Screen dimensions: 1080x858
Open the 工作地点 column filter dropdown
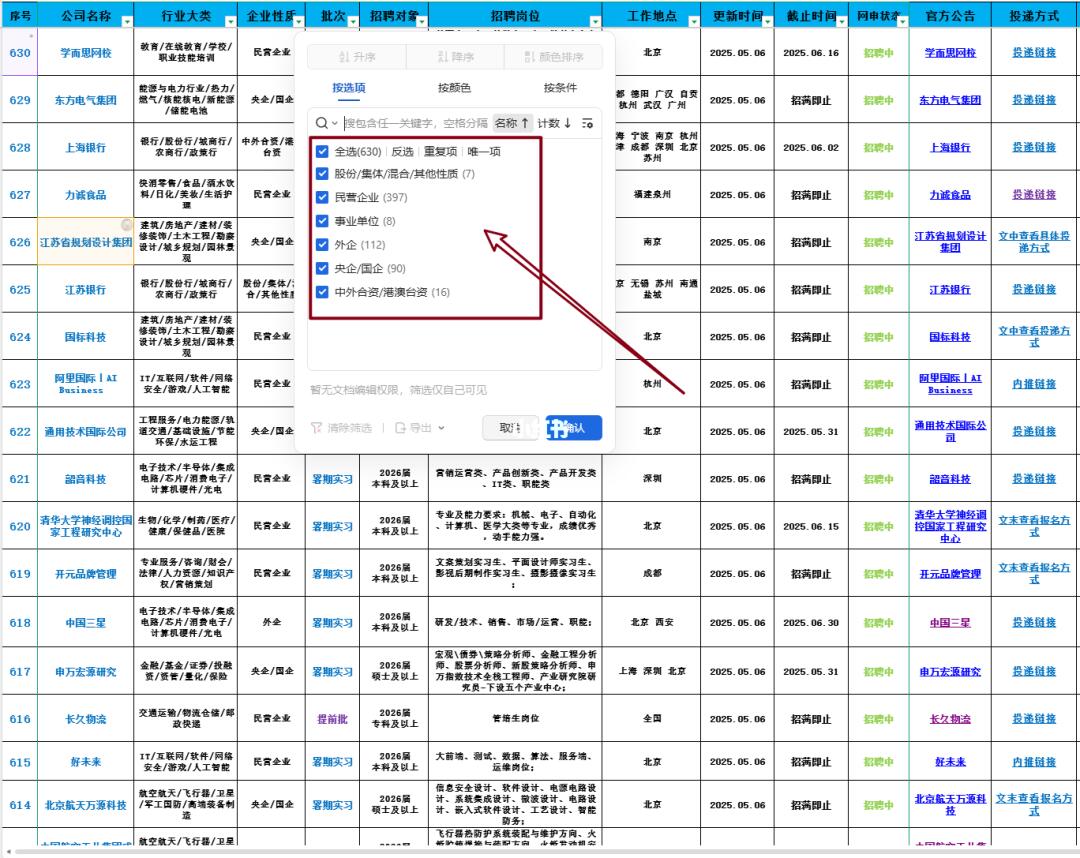coord(694,22)
